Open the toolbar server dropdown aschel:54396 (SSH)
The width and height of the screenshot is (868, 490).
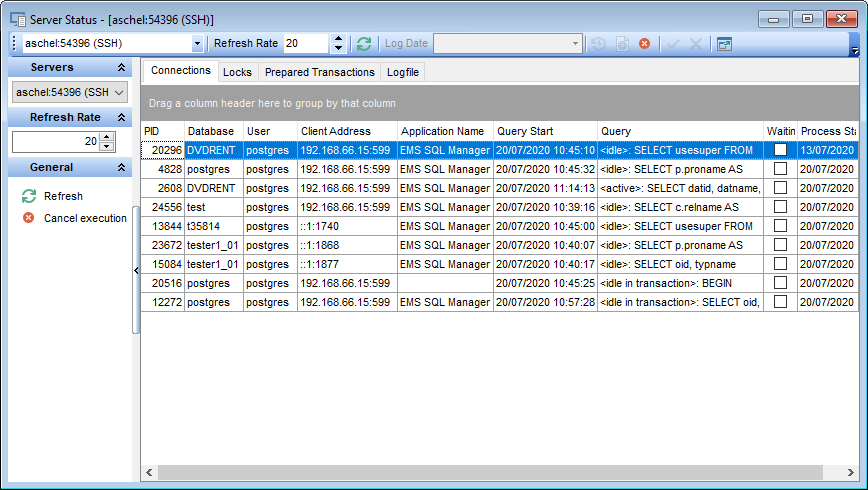click(197, 44)
